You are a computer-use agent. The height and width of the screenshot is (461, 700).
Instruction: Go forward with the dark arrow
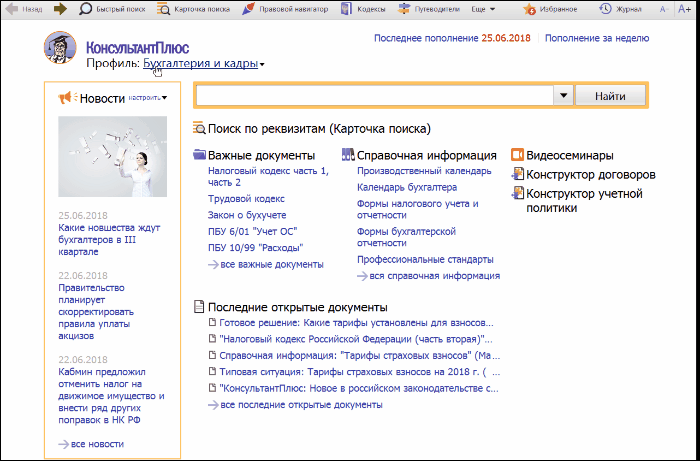pyautogui.click(x=60, y=9)
